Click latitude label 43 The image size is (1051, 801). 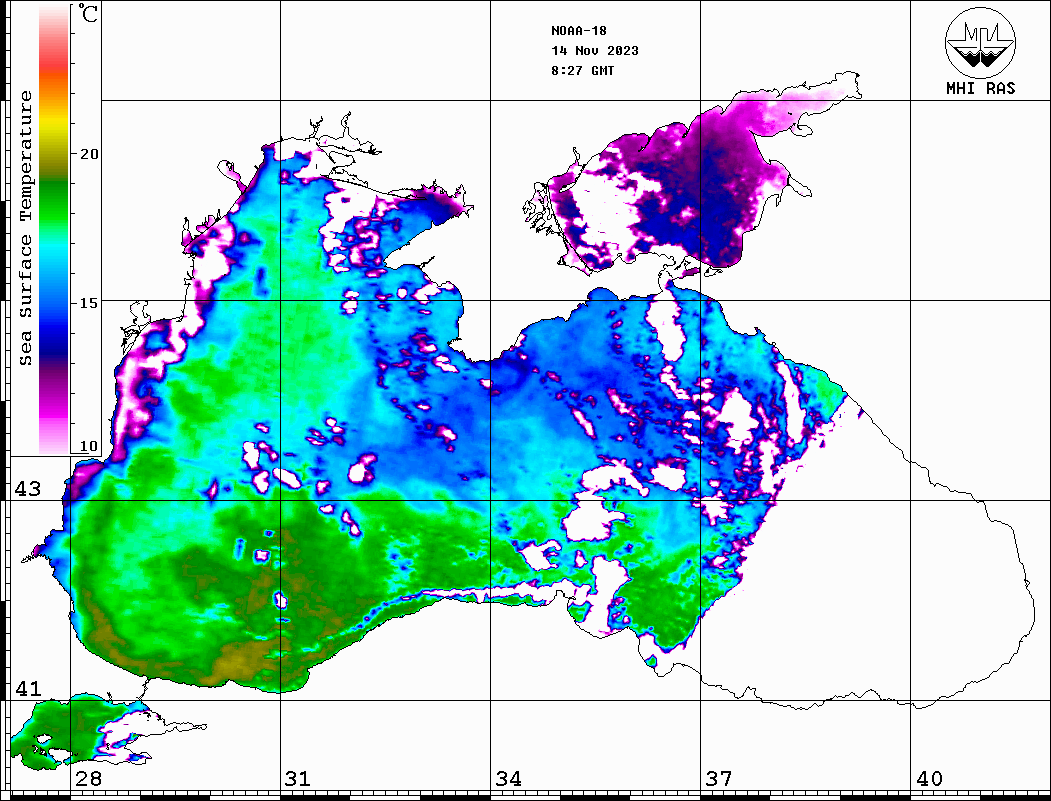[x=28, y=489]
